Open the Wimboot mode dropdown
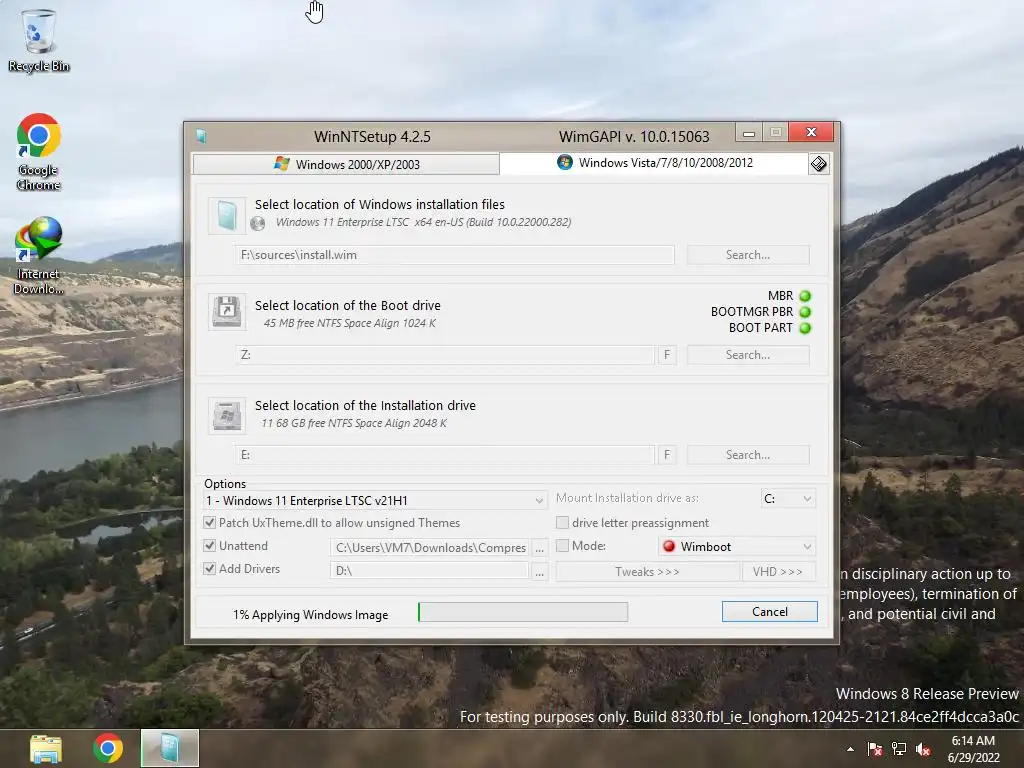1024x768 pixels. click(737, 546)
